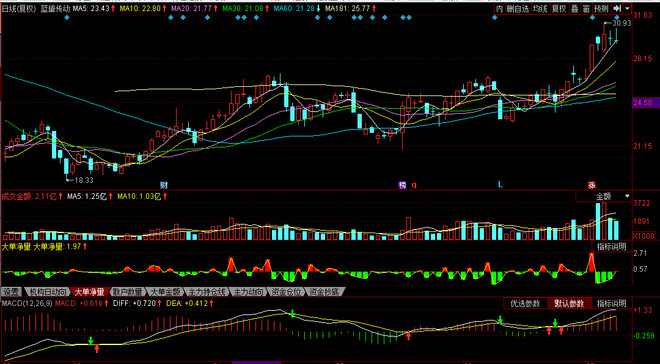Click the jump-to-end arrow icon
660x364 pixels.
617,8
